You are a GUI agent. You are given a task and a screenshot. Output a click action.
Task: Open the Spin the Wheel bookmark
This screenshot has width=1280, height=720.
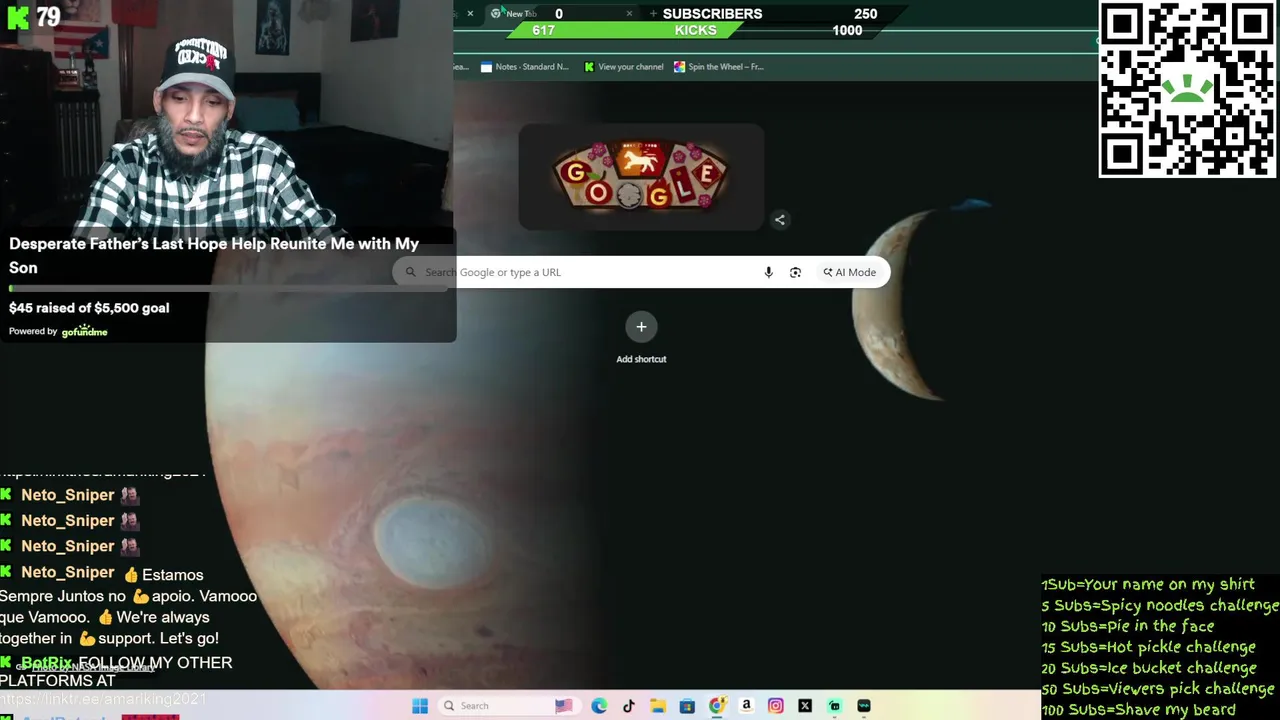pyautogui.click(x=719, y=67)
